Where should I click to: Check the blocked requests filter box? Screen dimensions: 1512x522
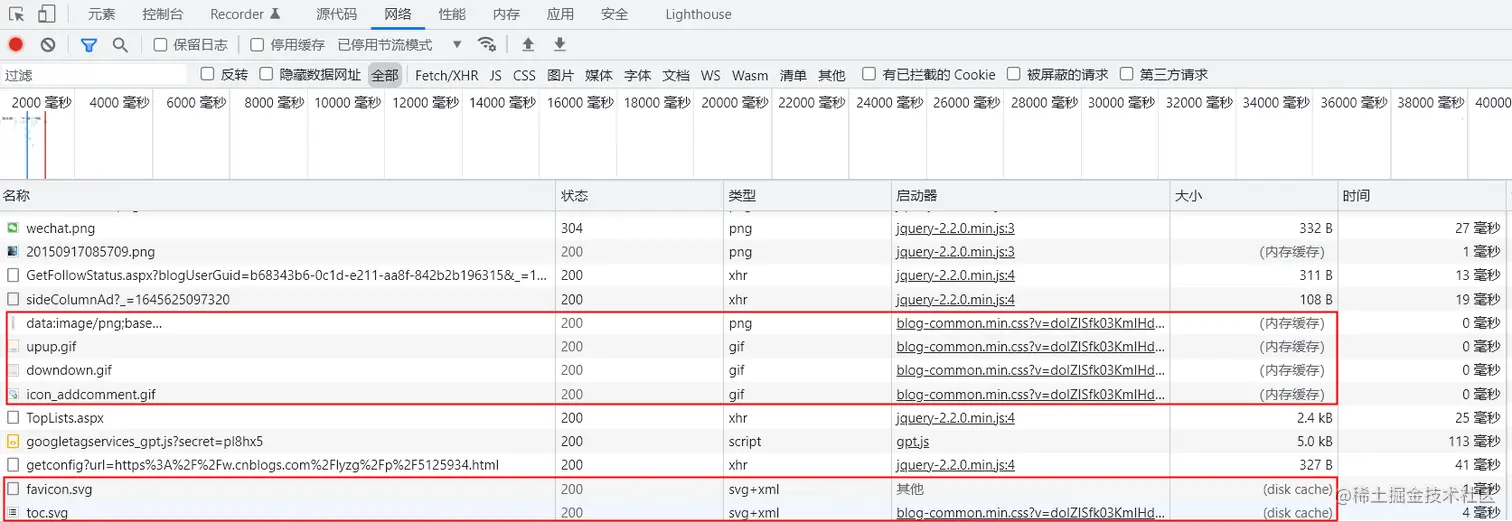coord(1014,74)
